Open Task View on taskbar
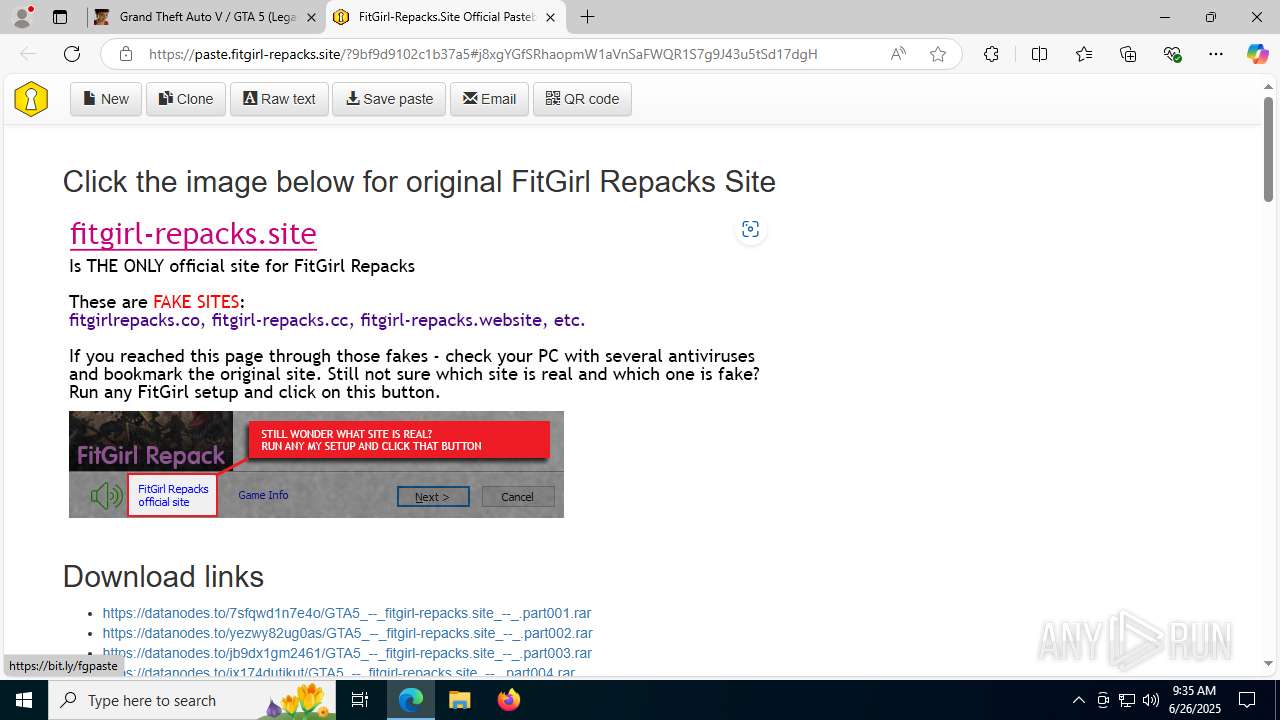The height and width of the screenshot is (720, 1280). click(360, 700)
